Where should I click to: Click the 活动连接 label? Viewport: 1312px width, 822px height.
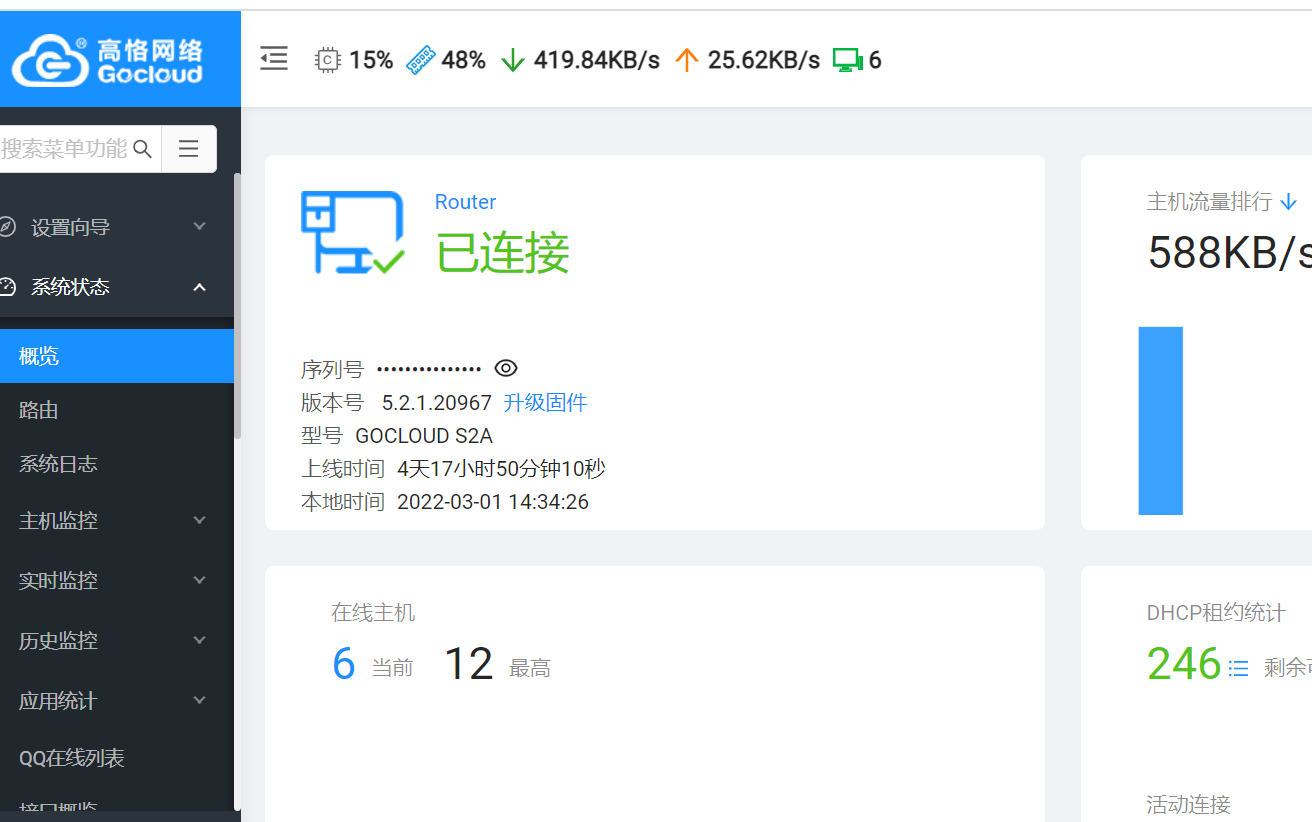tap(1188, 804)
